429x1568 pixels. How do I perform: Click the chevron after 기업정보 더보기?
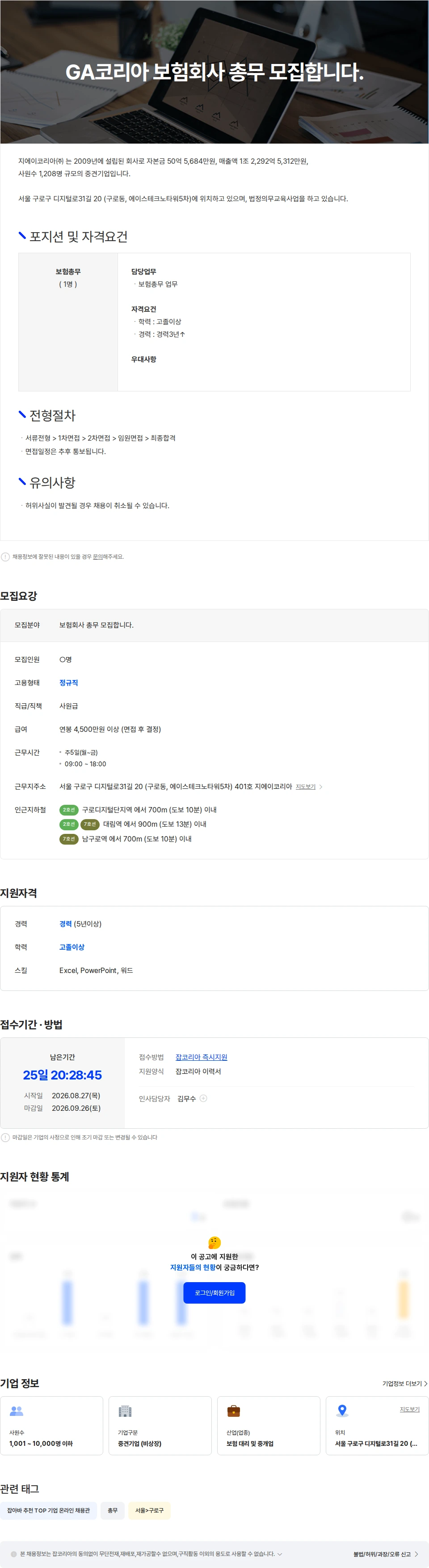coord(425,1384)
